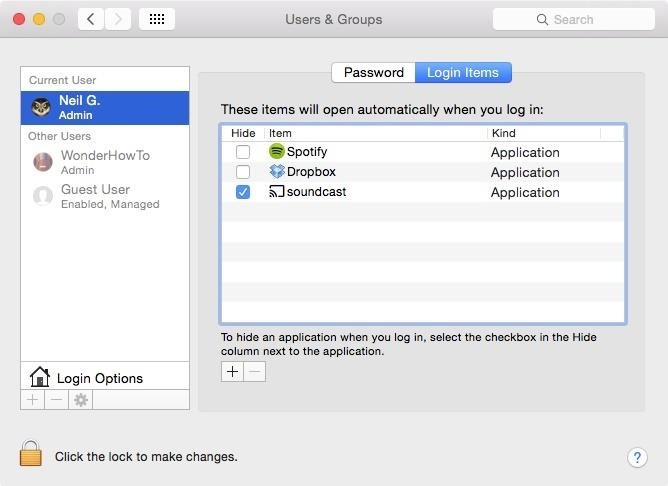Close the window with red button

click(19, 19)
